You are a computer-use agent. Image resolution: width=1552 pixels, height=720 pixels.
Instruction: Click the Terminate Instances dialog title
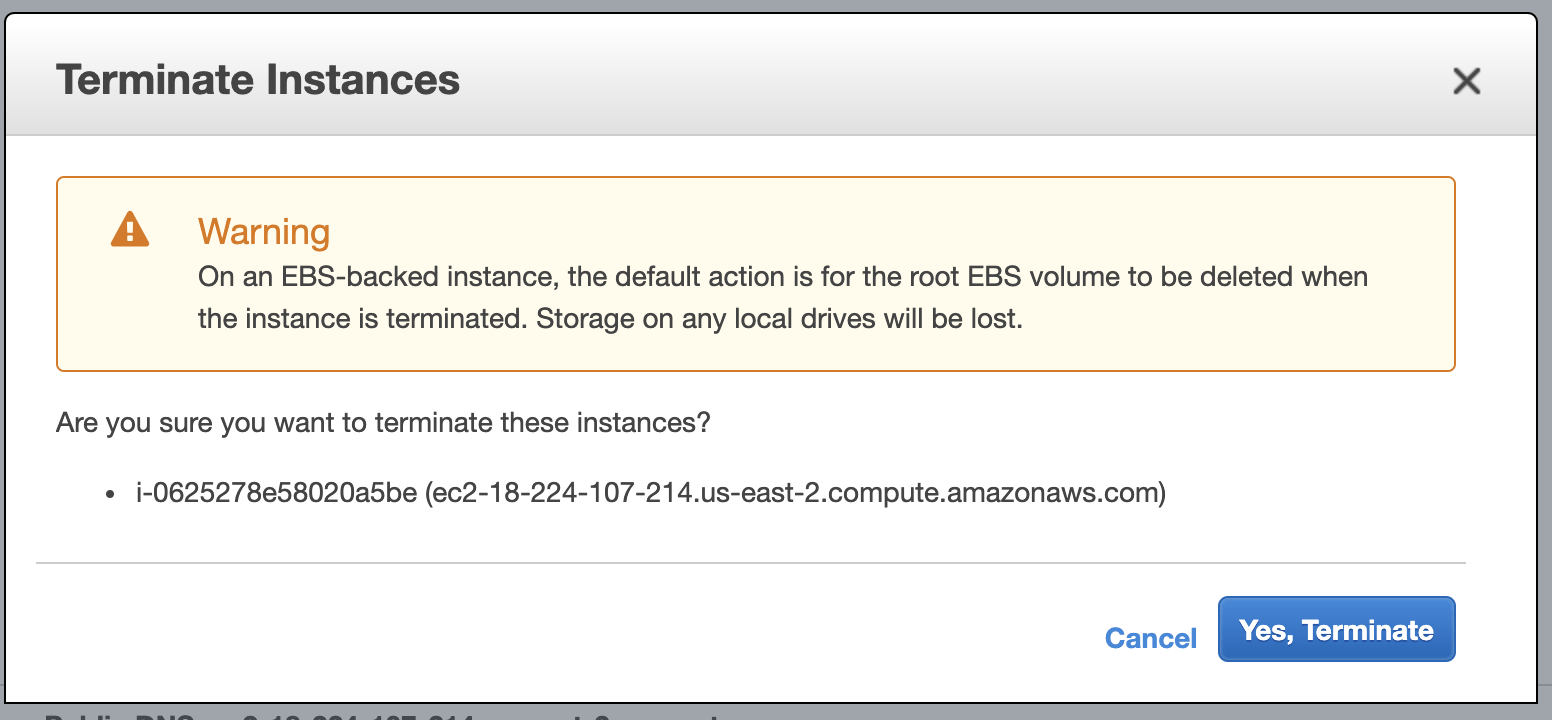258,79
